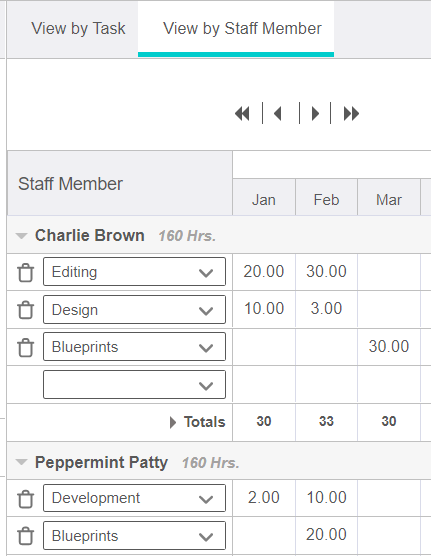
Task: Edit Patty's Blueprints hours for Feb (20.00)
Action: pos(326,535)
